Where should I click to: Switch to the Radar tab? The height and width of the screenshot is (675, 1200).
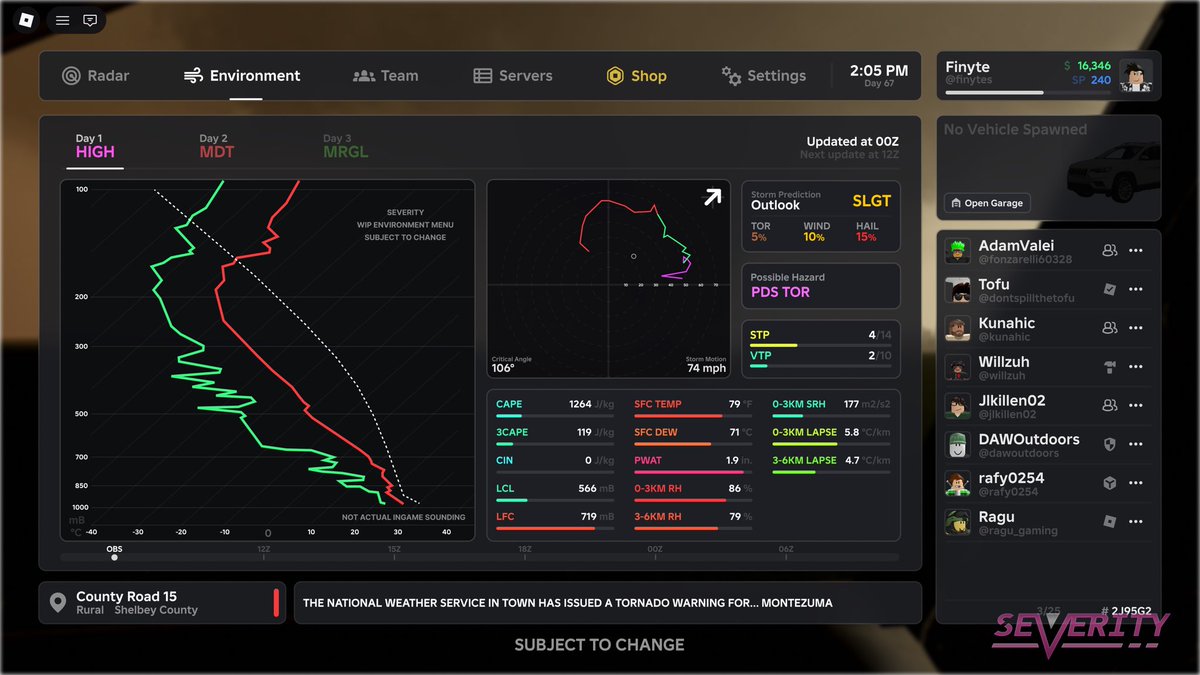96,76
